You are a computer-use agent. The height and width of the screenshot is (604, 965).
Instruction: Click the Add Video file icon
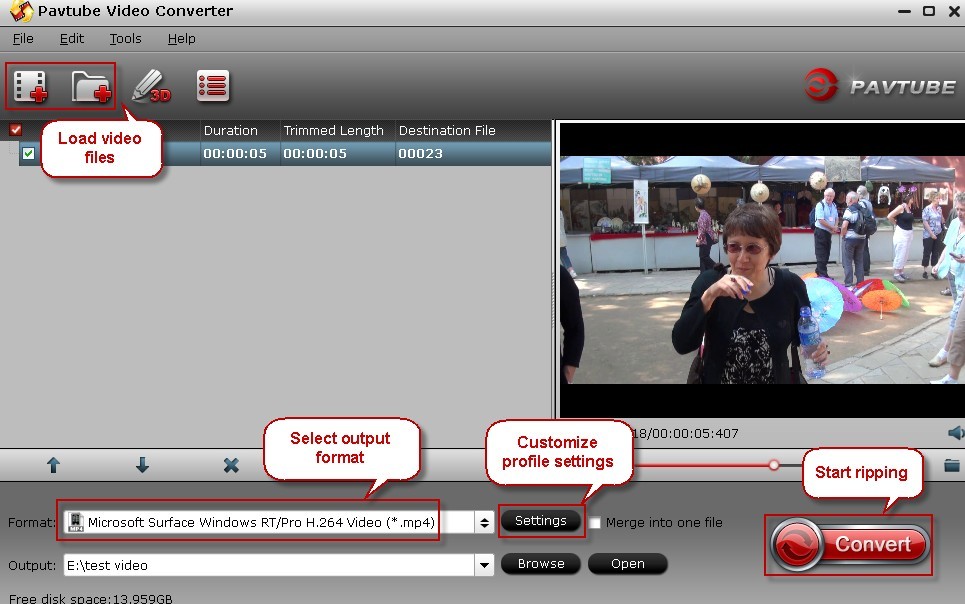pyautogui.click(x=30, y=86)
